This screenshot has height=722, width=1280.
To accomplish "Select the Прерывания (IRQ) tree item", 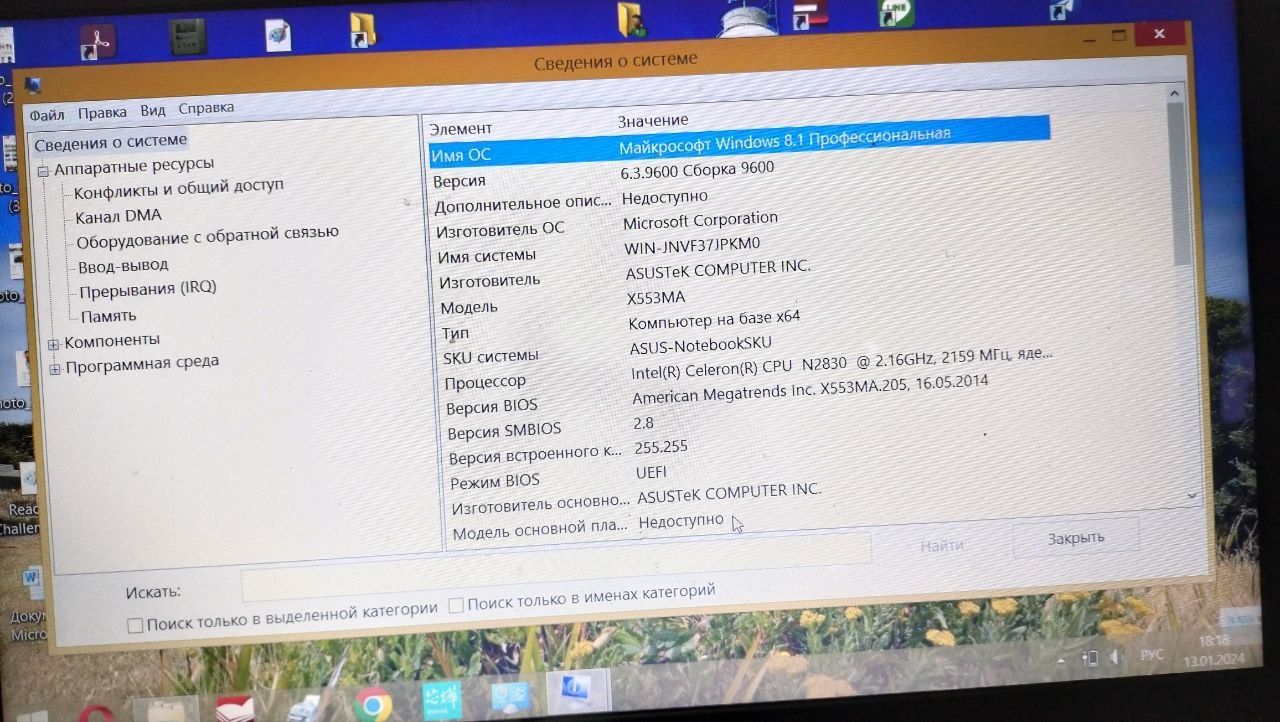I will click(148, 290).
